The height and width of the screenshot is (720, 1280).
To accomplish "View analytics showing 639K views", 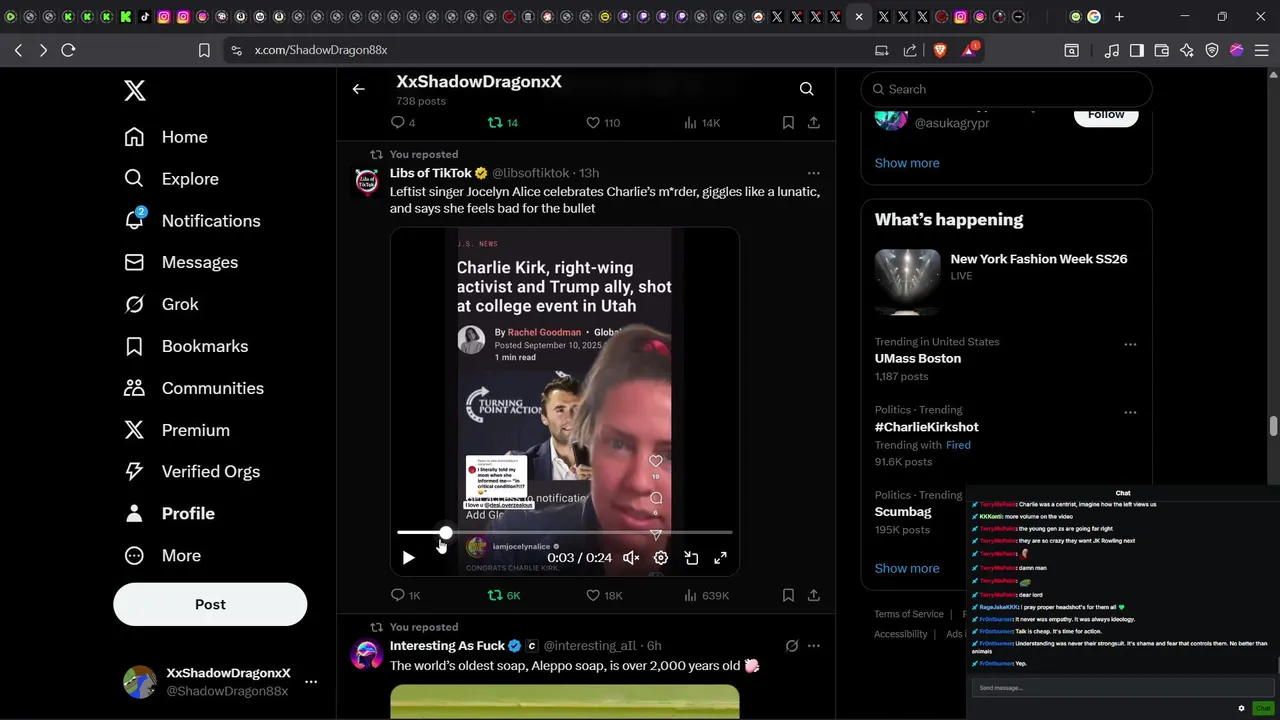I will [706, 596].
